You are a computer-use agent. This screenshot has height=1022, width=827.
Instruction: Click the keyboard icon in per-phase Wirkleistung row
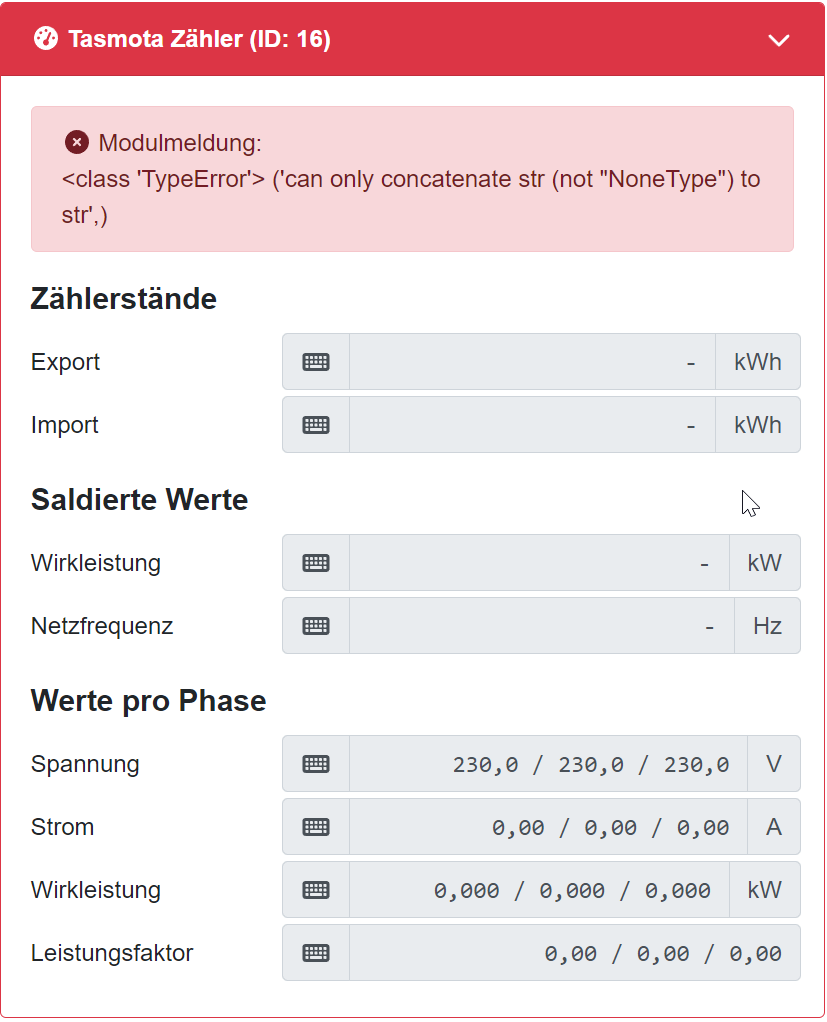(316, 890)
